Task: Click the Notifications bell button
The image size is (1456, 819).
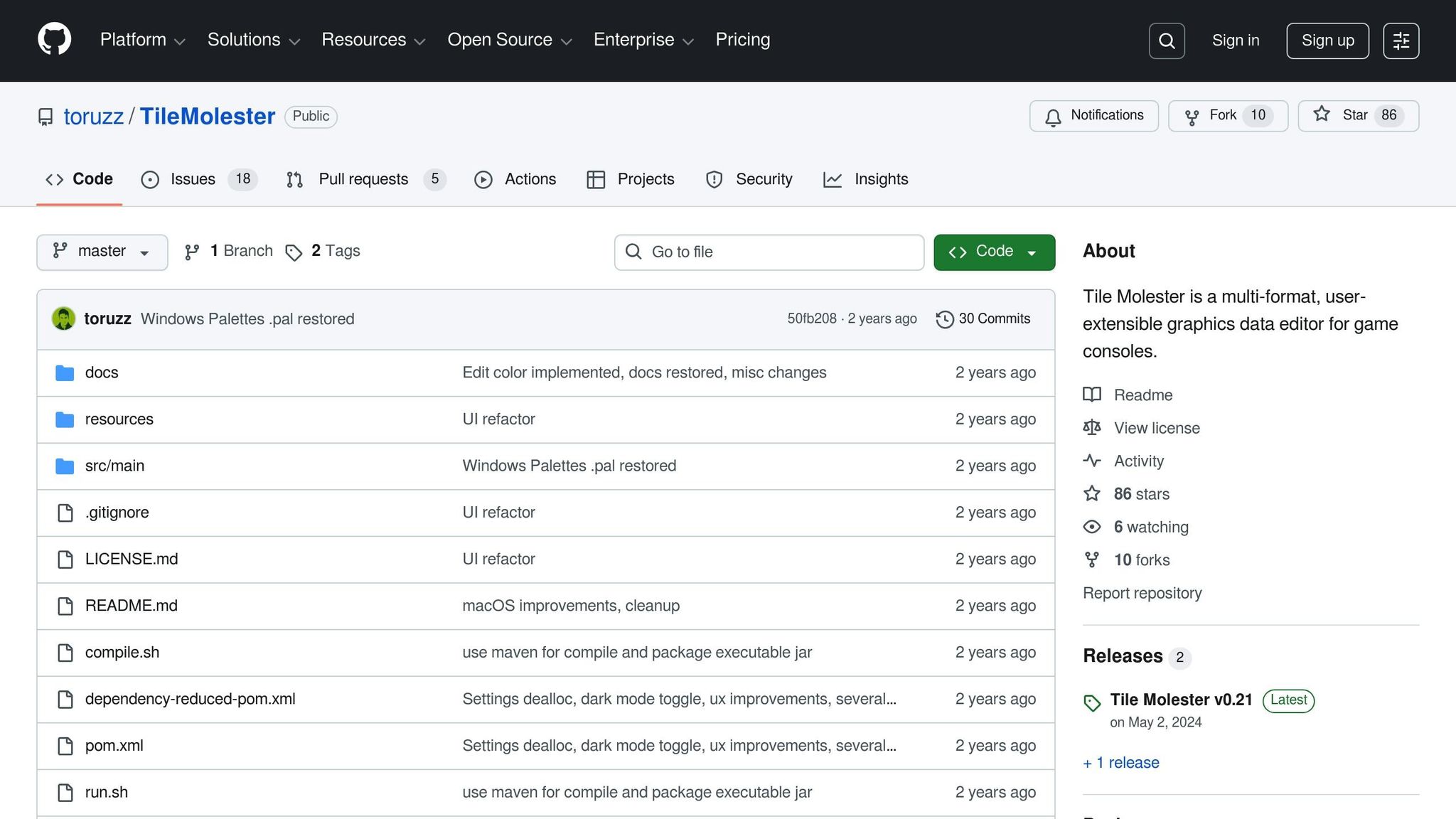Action: [x=1093, y=116]
